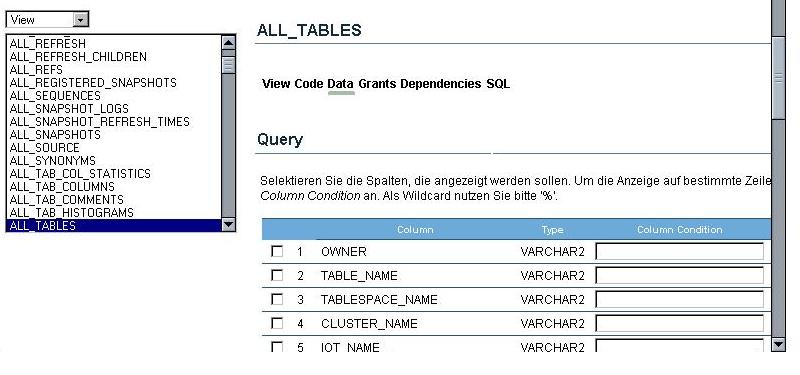Select ALL_TAB_HISTOGRAMS in the list
The height and width of the screenshot is (375, 800).
[x=71, y=213]
